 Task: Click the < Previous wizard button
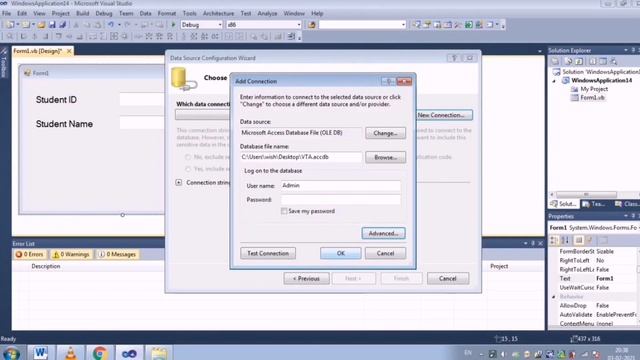[307, 278]
